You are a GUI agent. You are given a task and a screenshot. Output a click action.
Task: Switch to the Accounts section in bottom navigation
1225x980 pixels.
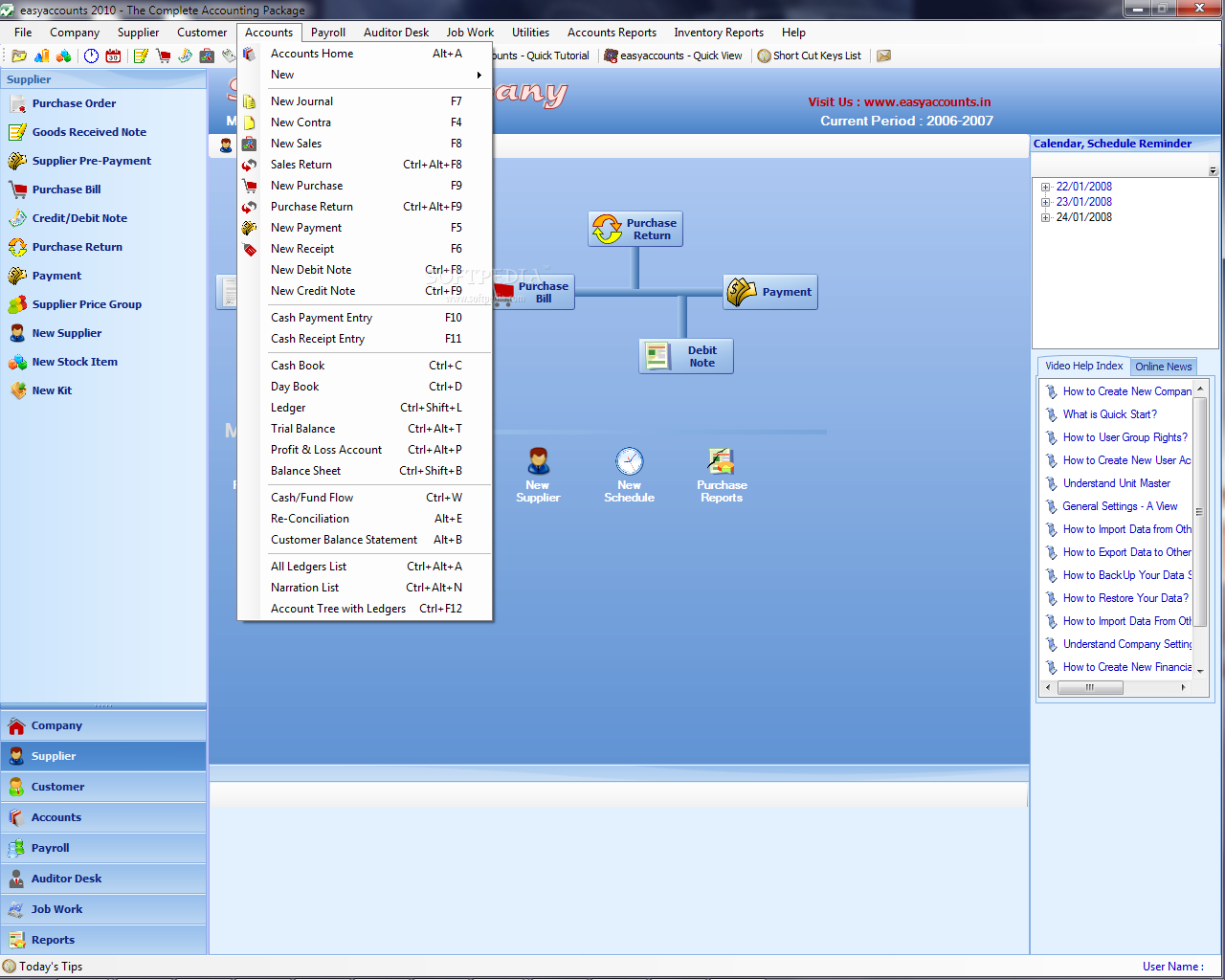click(x=103, y=817)
